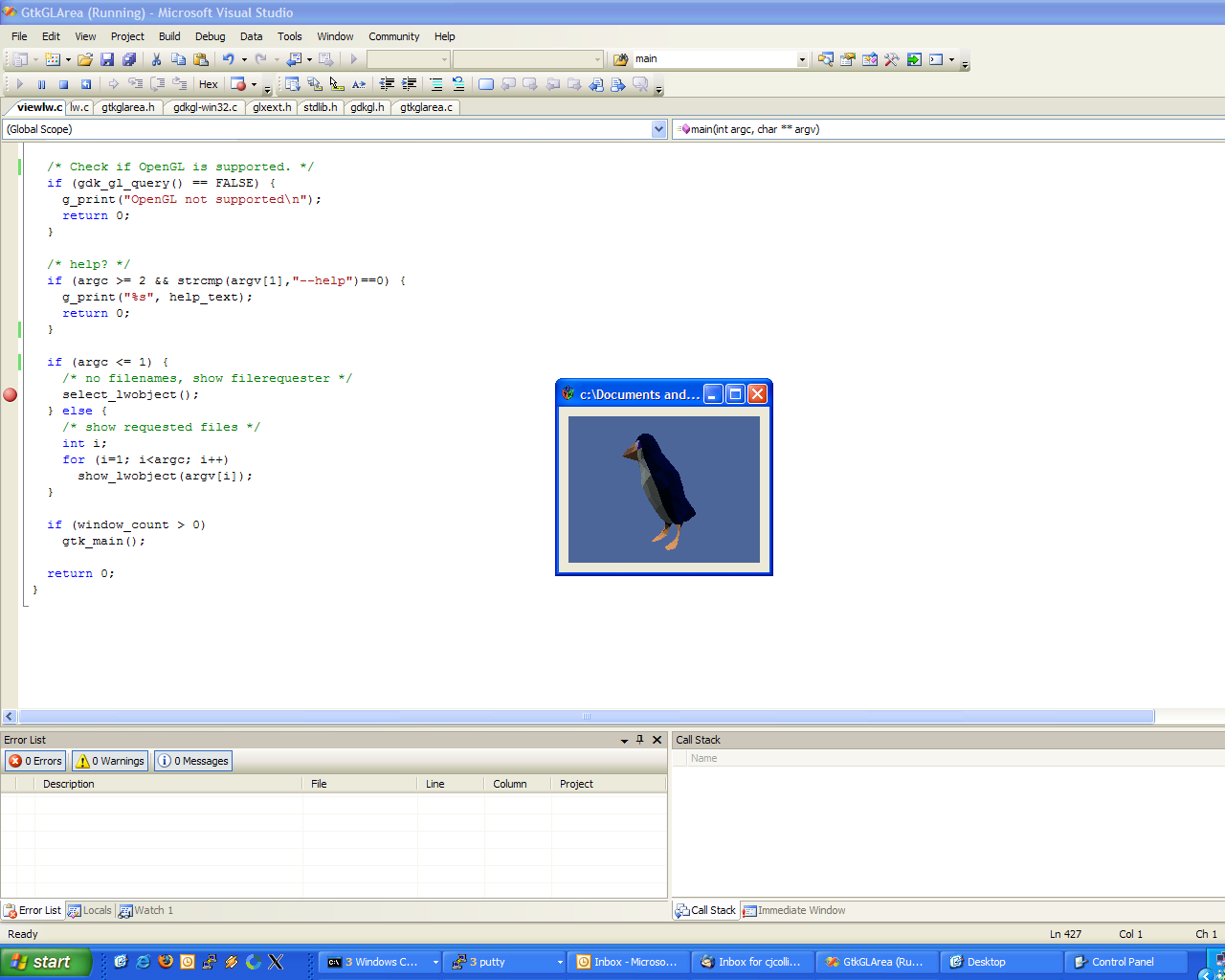
Task: Click the horizontal scrollbar in code editor
Action: tap(586, 716)
